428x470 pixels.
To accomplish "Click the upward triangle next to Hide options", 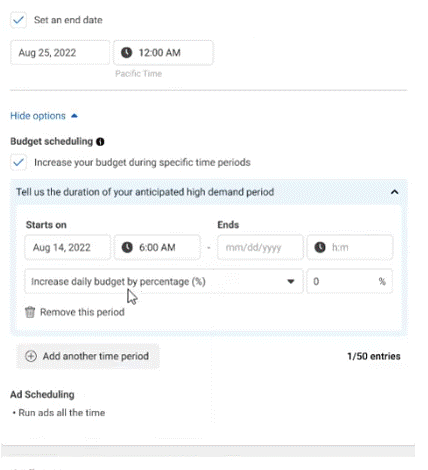I will (74, 116).
